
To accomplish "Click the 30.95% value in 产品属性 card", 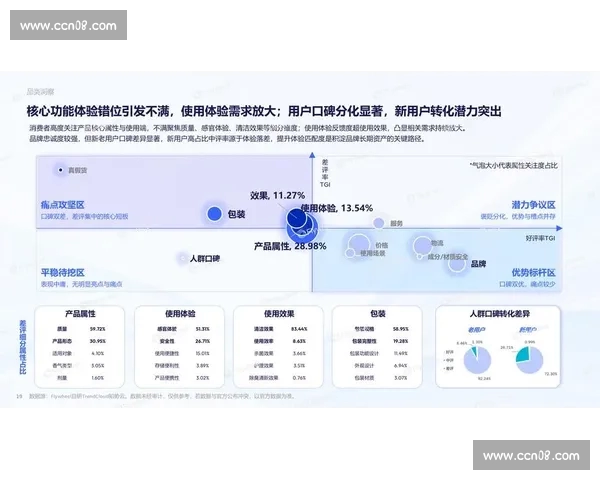I will pyautogui.click(x=98, y=341).
